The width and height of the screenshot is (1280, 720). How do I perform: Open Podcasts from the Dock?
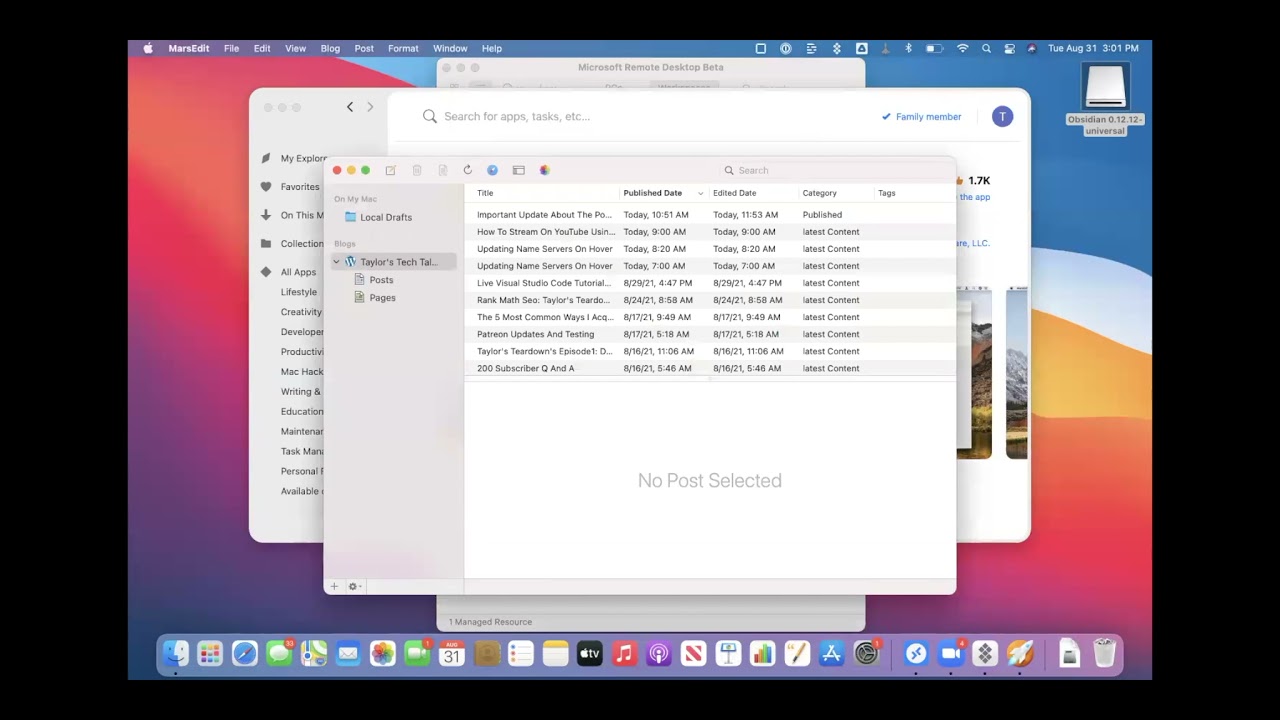(x=659, y=654)
